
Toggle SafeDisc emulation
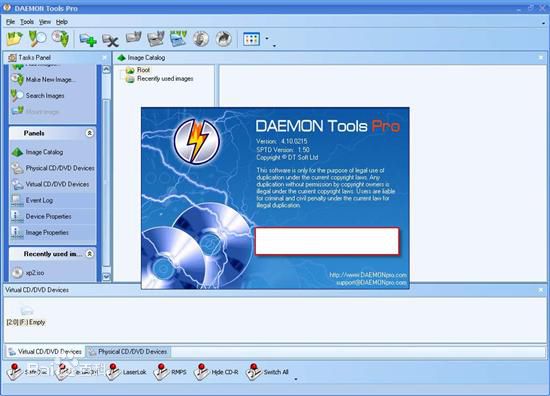(28, 372)
